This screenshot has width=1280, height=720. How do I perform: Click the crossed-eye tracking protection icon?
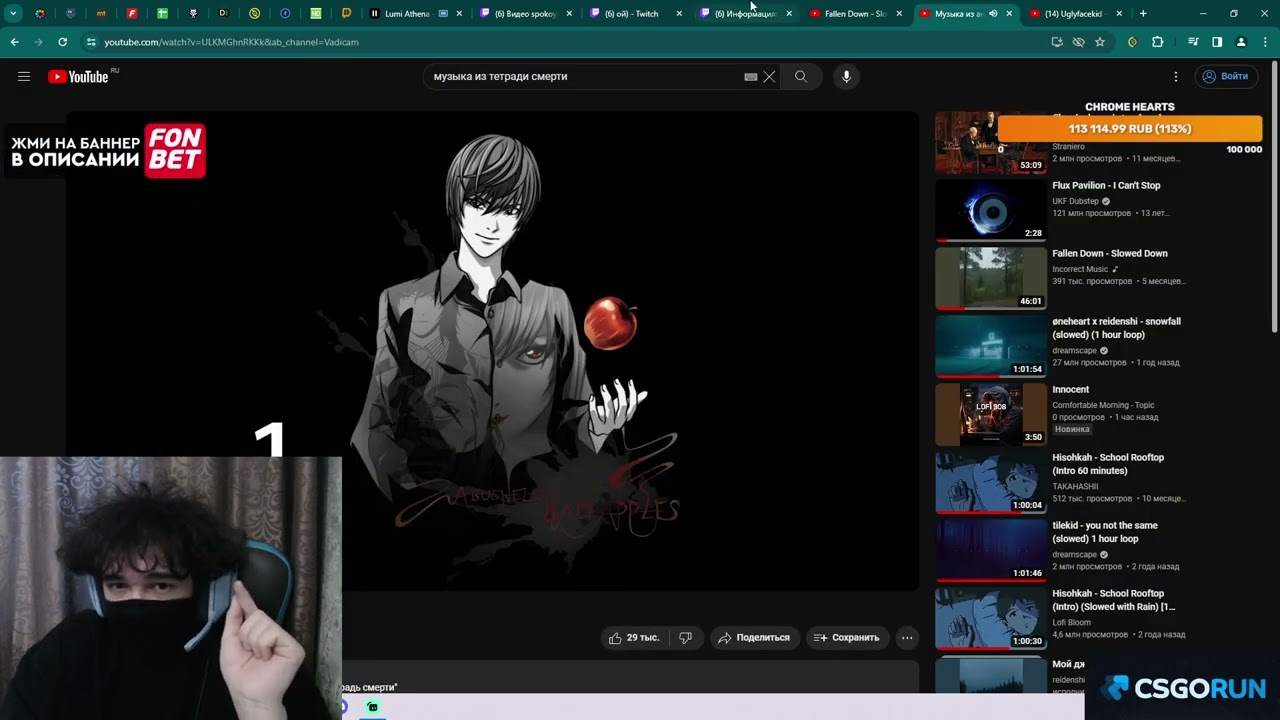(1078, 42)
